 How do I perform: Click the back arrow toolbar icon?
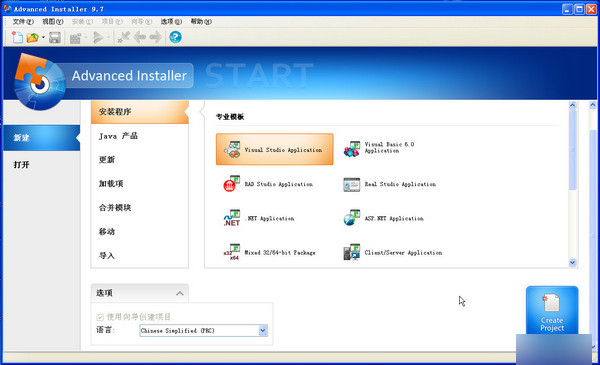coord(140,37)
